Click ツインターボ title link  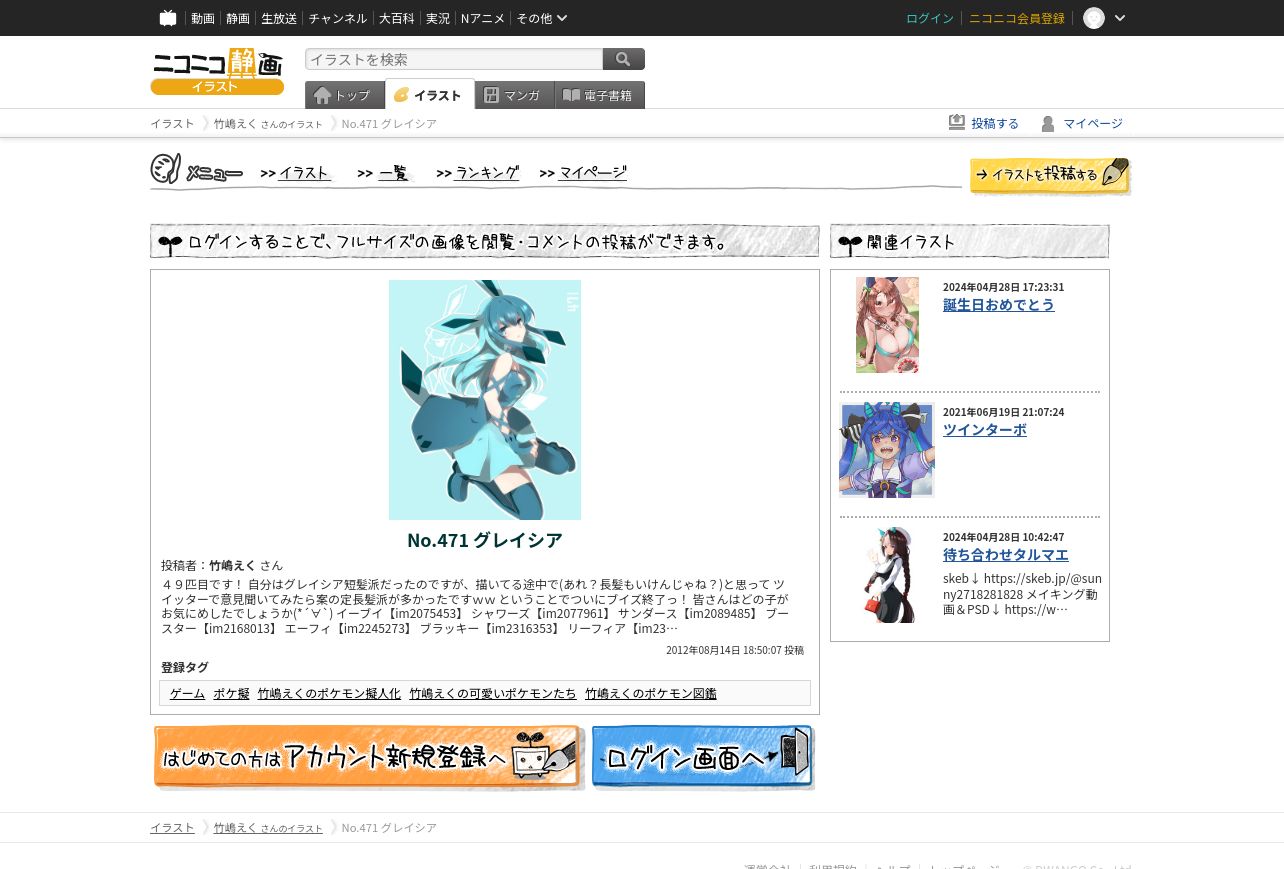point(985,430)
